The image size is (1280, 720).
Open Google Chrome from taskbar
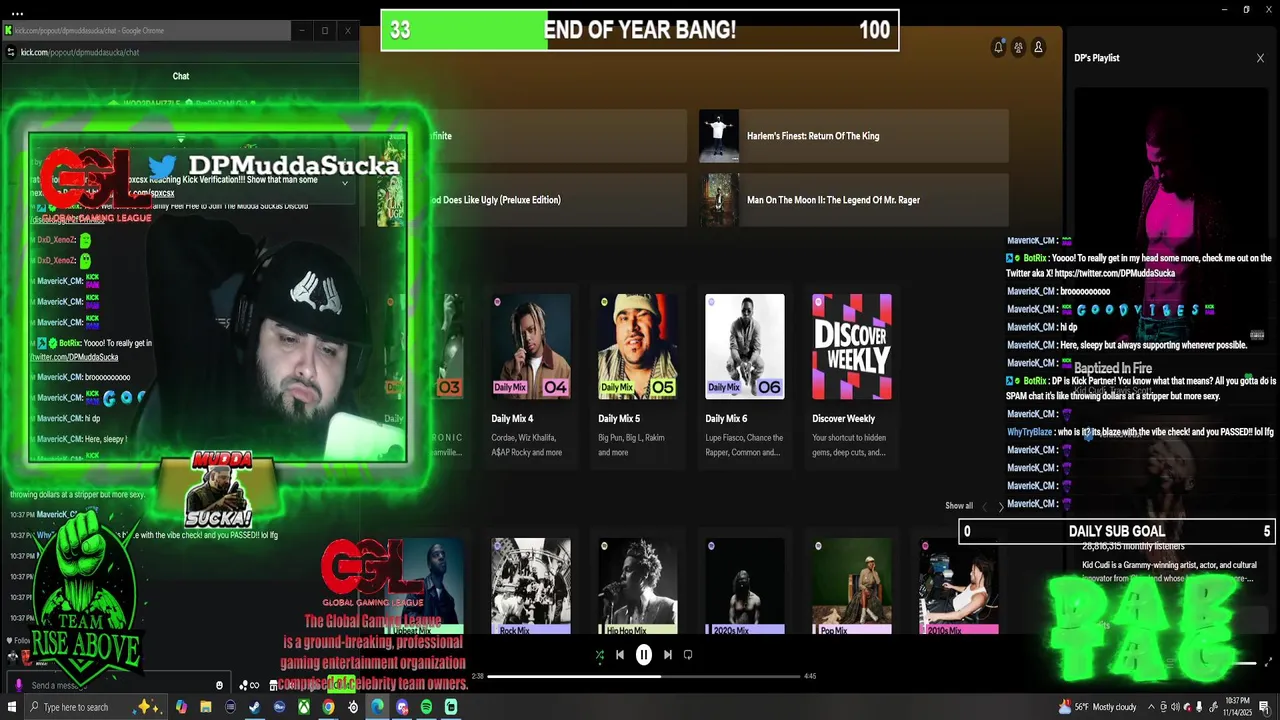(x=328, y=707)
